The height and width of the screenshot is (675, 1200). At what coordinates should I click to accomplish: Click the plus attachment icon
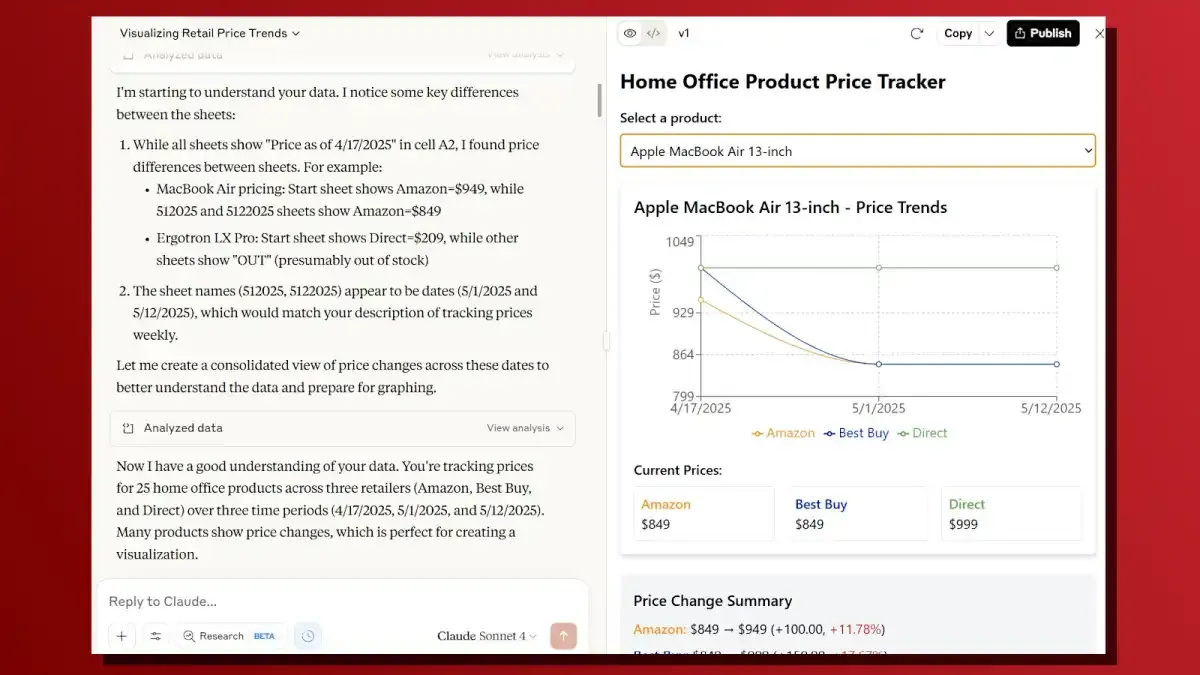122,636
